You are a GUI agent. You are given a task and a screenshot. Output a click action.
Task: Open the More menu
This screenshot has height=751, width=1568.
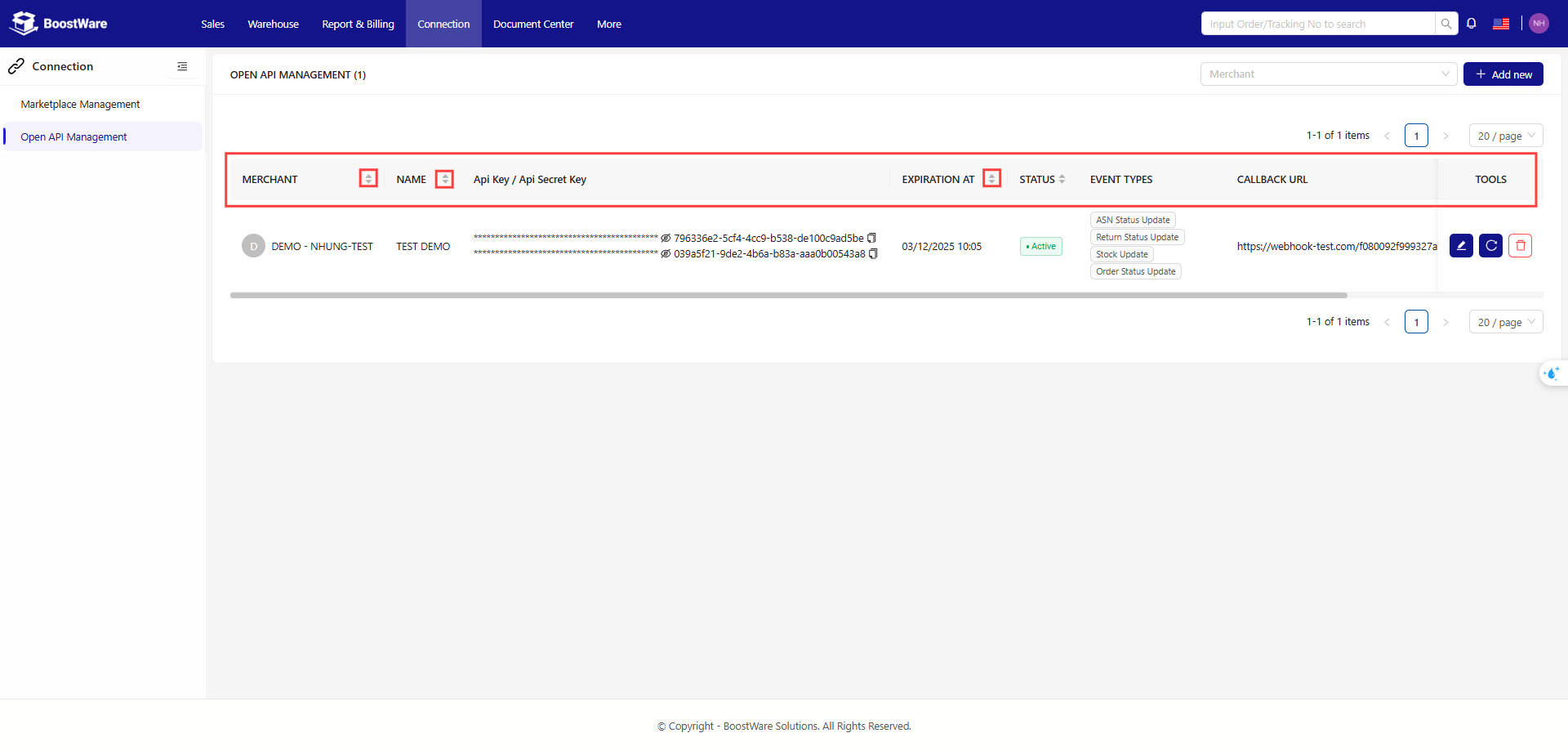(609, 24)
